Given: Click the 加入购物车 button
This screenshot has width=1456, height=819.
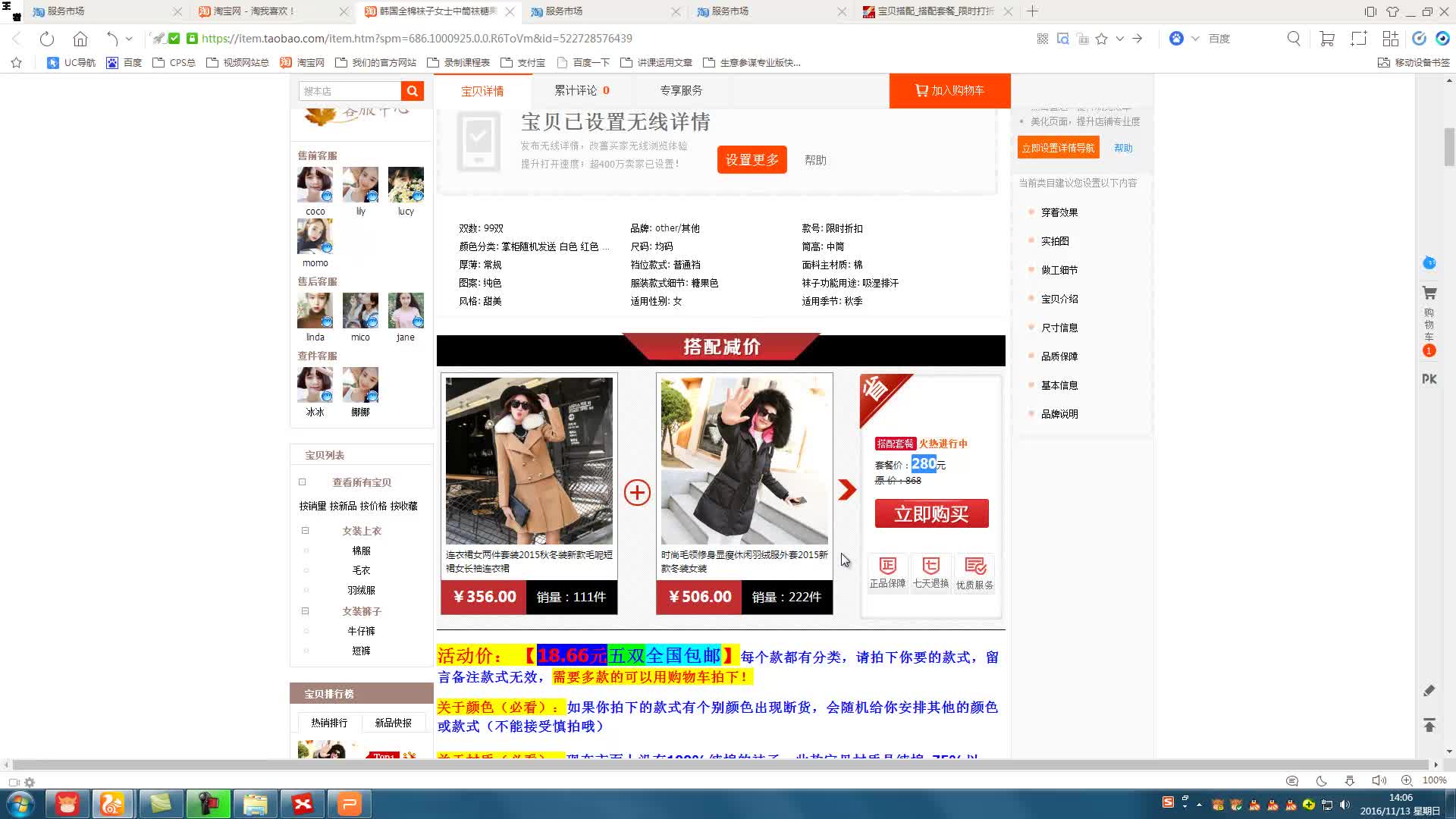Looking at the screenshot, I should click(x=950, y=90).
